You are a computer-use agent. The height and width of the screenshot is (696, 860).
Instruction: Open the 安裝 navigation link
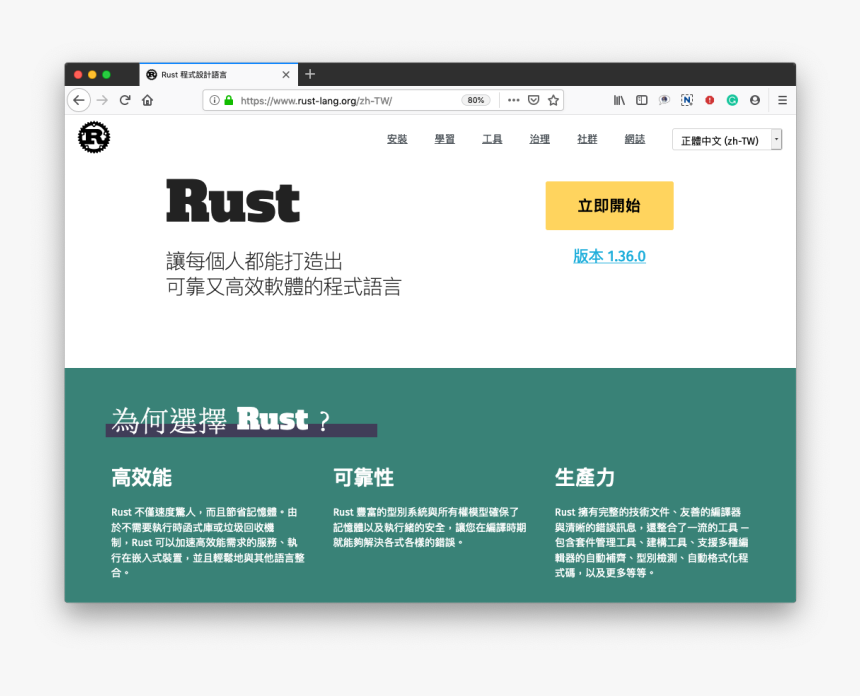[x=397, y=139]
